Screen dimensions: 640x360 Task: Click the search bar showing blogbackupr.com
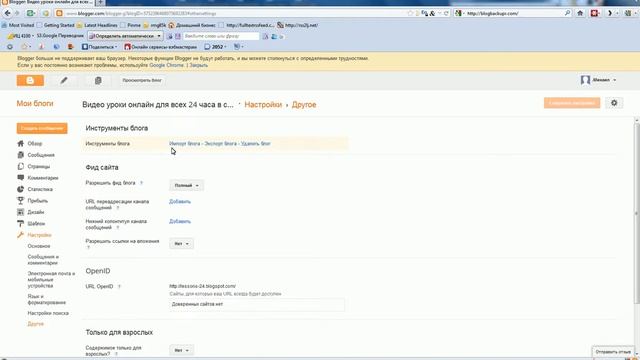coord(514,13)
